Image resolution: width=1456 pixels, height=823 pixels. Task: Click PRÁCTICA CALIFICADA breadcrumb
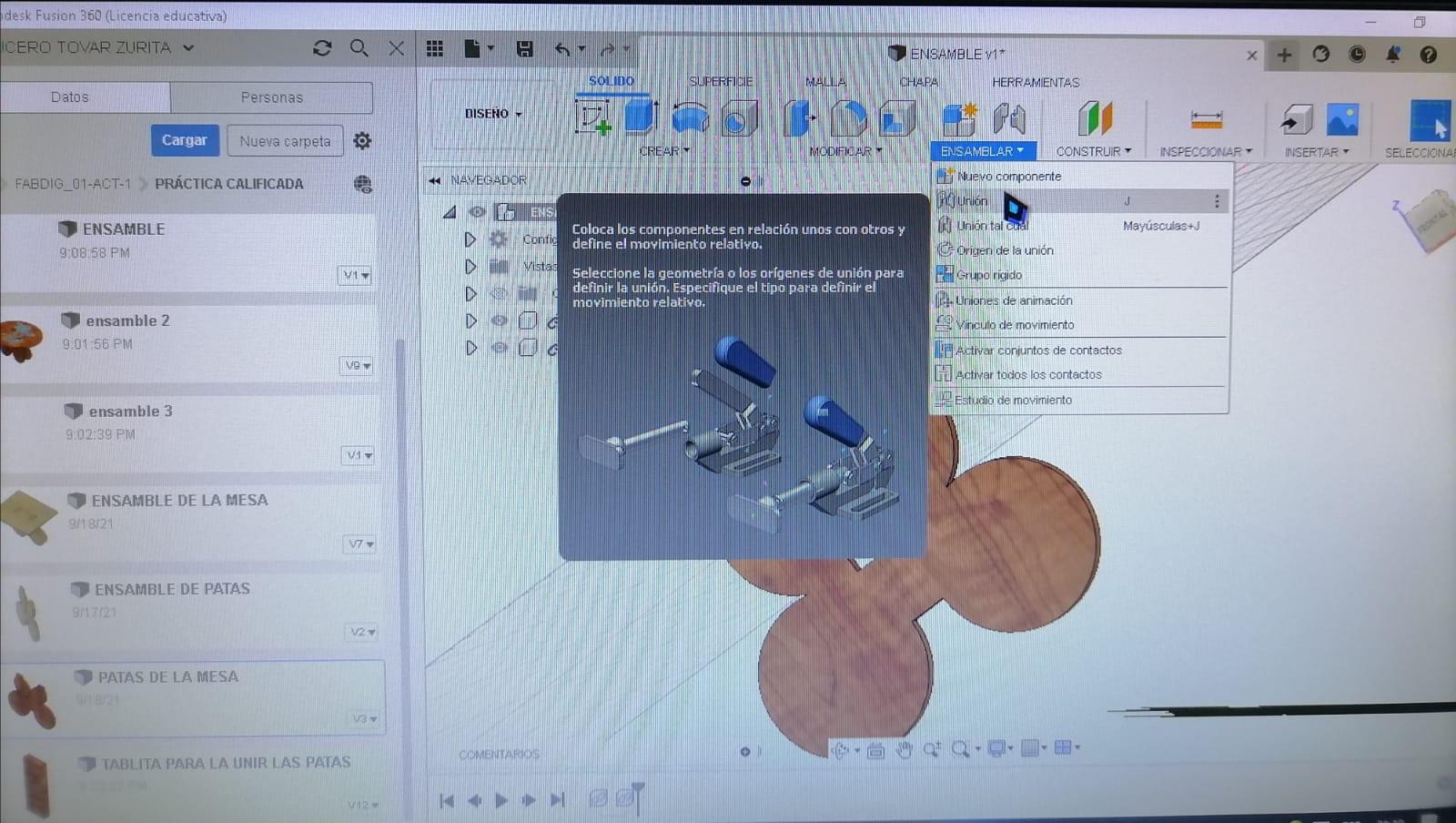pos(229,184)
